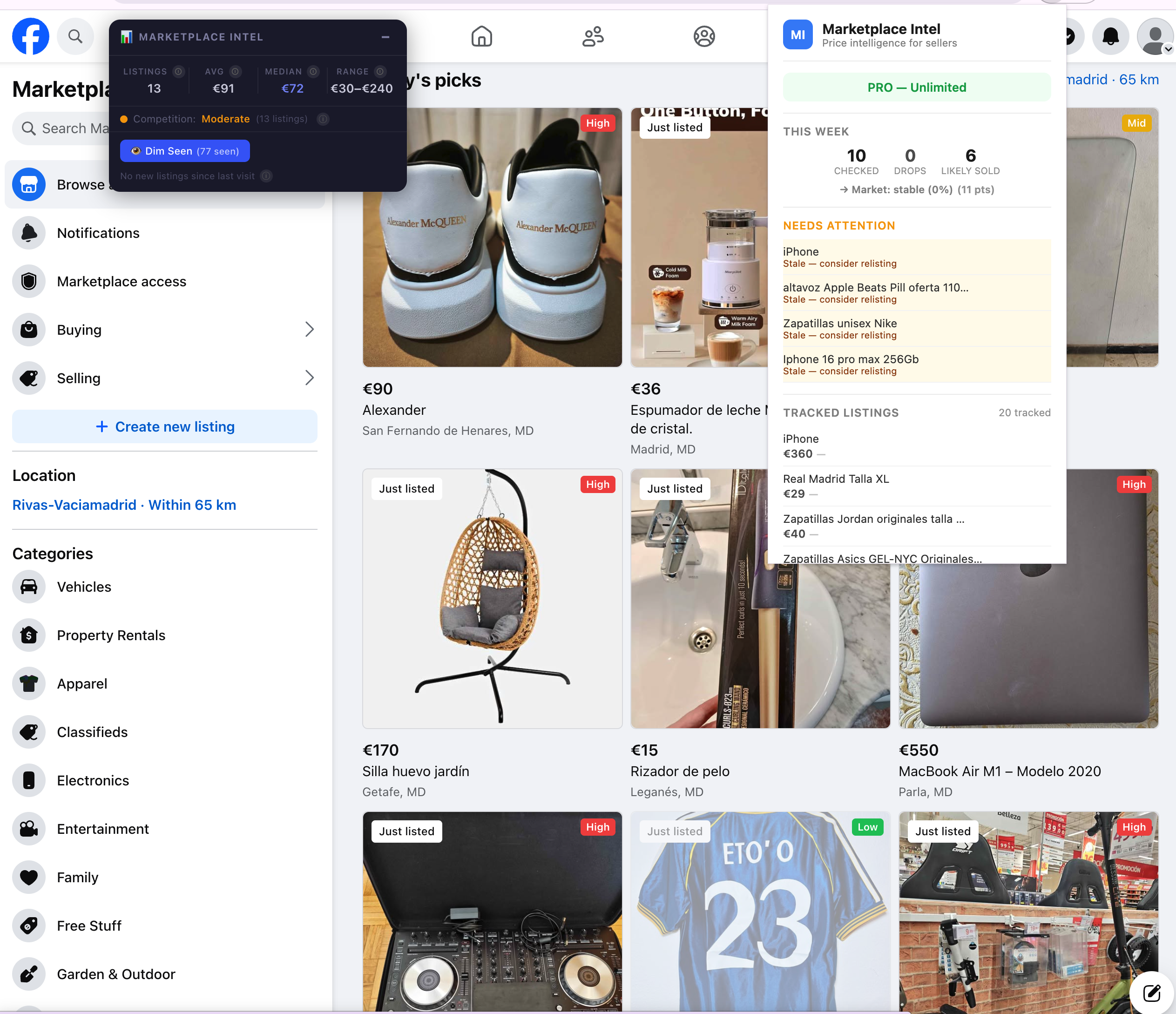Select Marketplace access in sidebar
Viewport: 1176px width, 1014px height.
(121, 282)
